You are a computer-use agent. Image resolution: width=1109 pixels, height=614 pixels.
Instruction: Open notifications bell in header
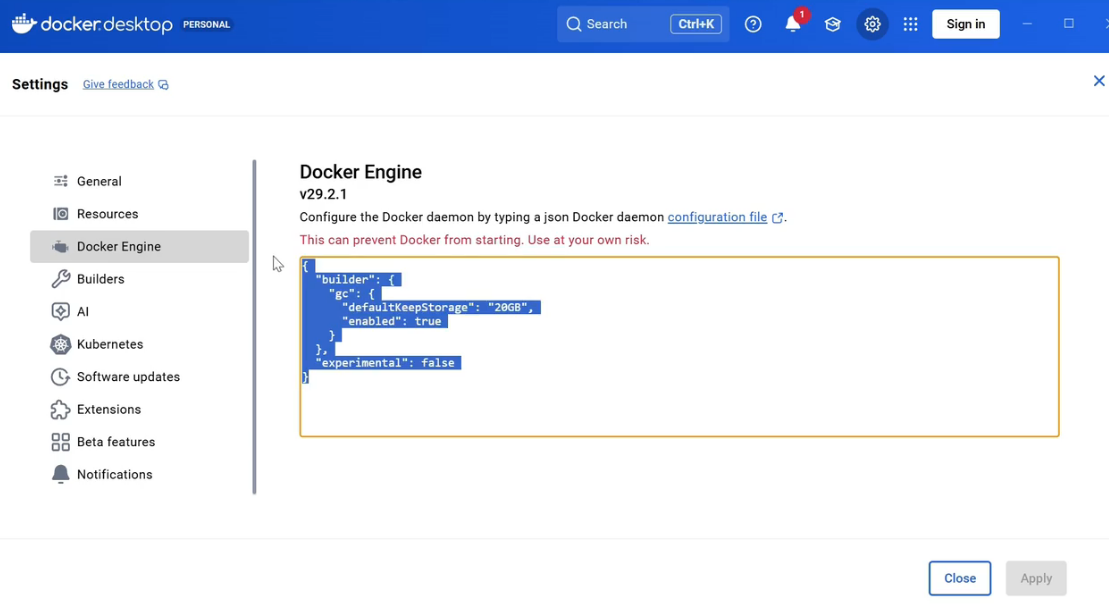coord(793,24)
